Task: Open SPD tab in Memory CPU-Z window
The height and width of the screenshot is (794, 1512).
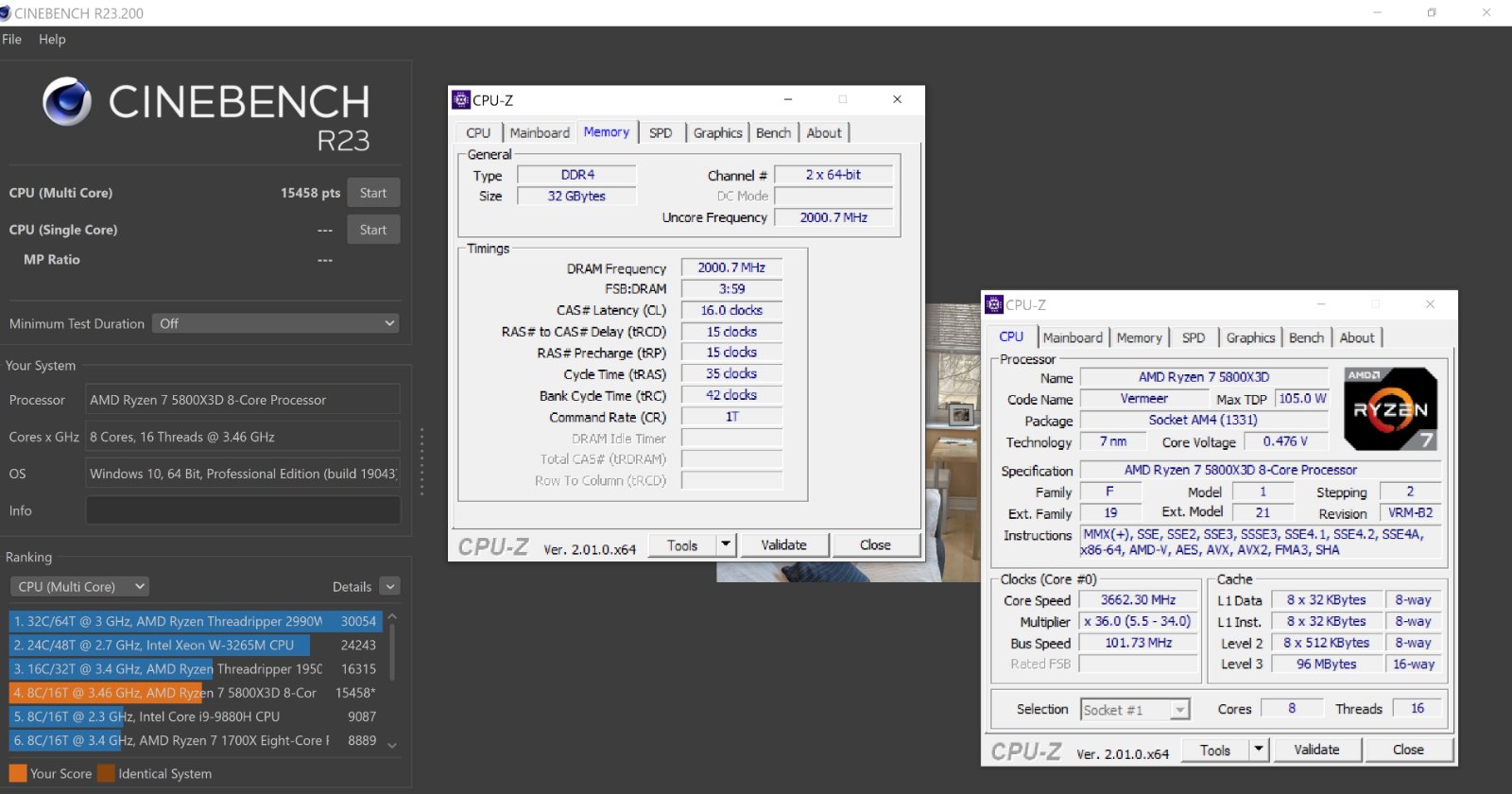Action: tap(661, 133)
